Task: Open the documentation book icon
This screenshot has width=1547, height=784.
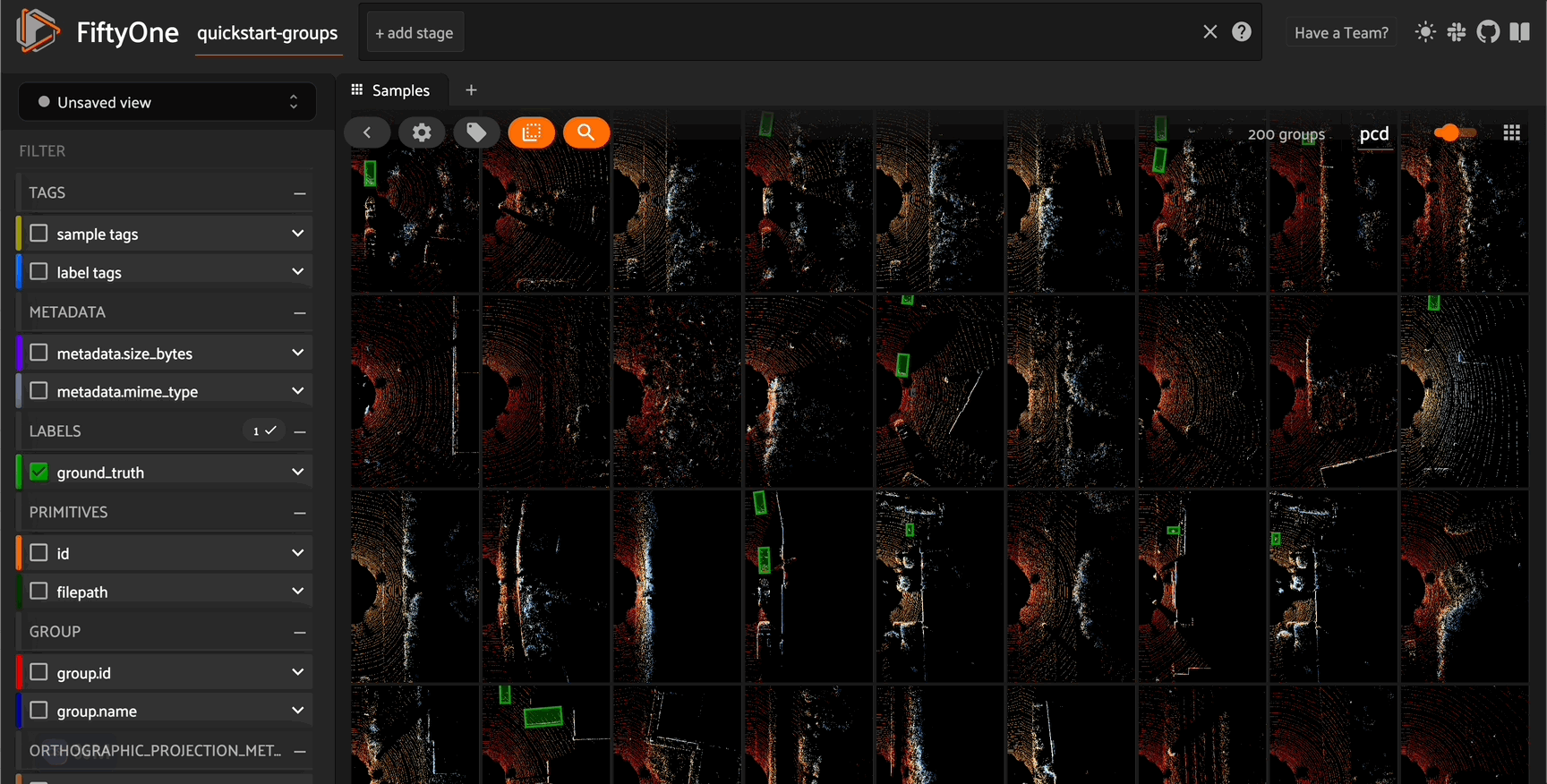Action: coord(1519,32)
